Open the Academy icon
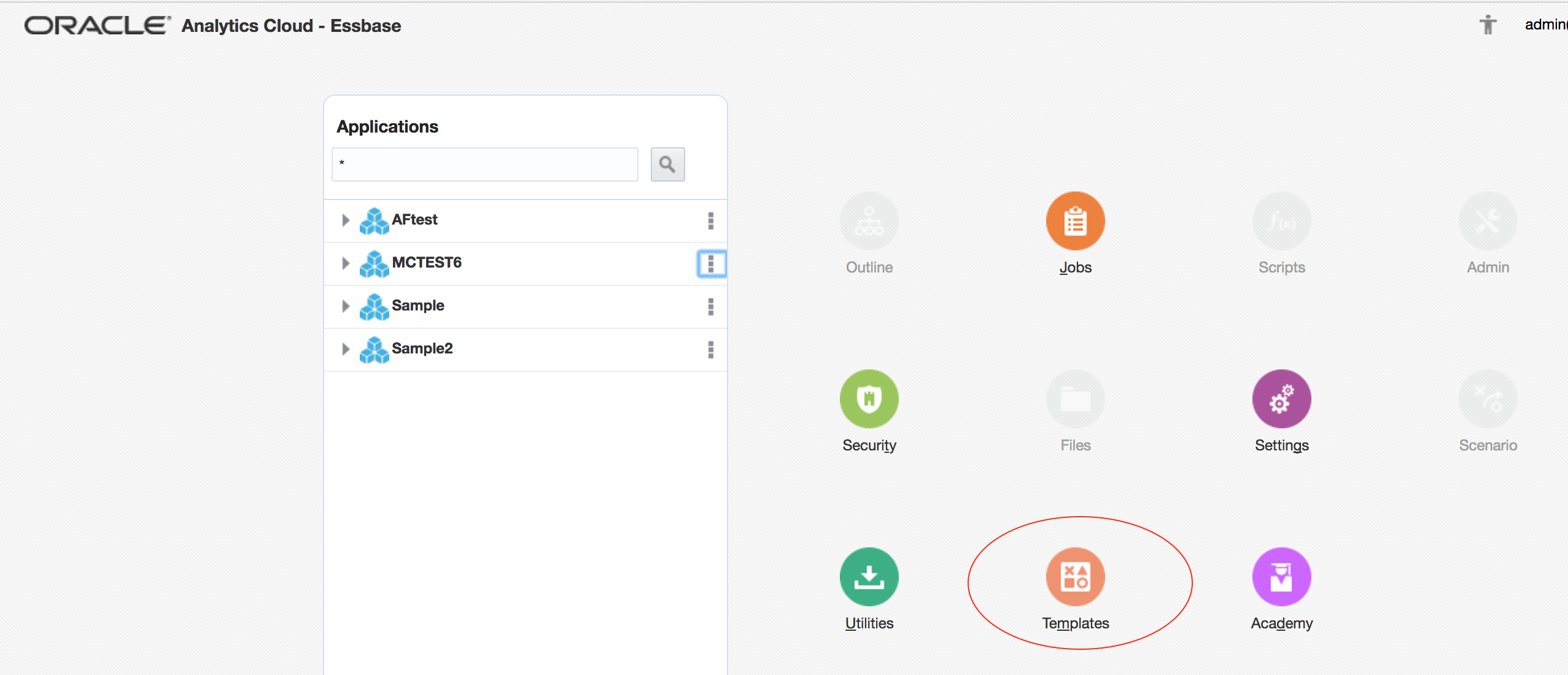1568x675 pixels. click(1281, 577)
